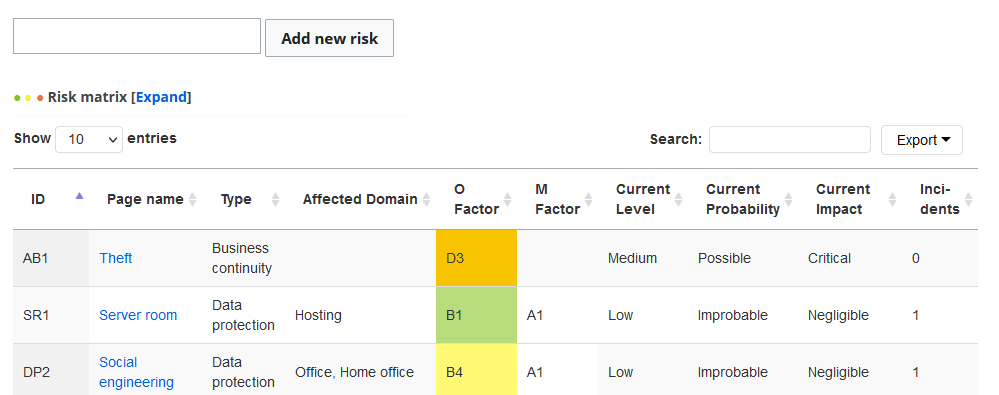Sort by Current Probability column icon
The width and height of the screenshot is (999, 395).
click(789, 199)
